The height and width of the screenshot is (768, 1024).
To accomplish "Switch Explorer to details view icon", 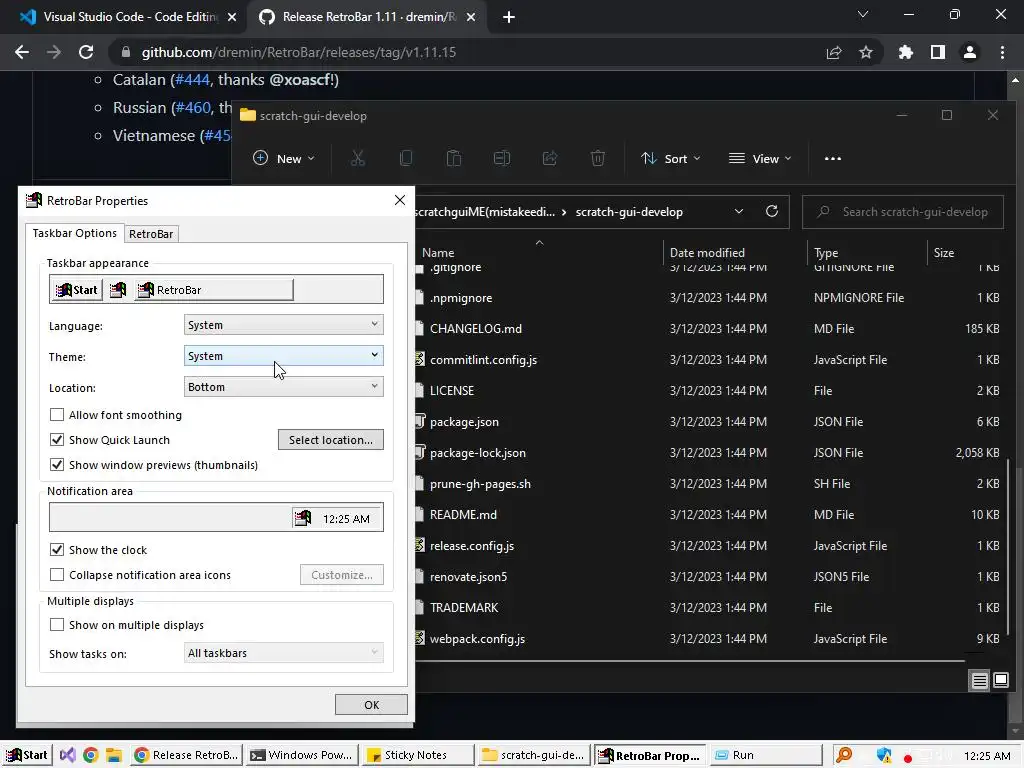I will (980, 681).
